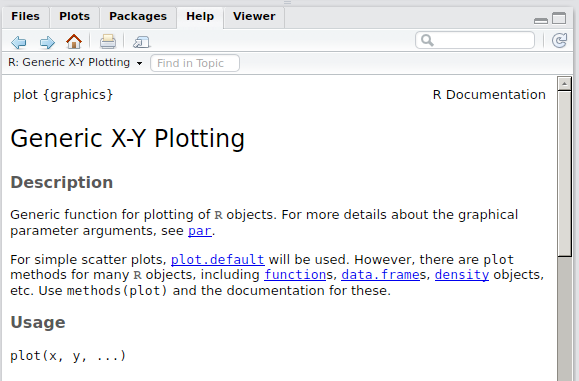Switch to the Files tab
Image resolution: width=579 pixels, height=381 pixels.
click(25, 17)
